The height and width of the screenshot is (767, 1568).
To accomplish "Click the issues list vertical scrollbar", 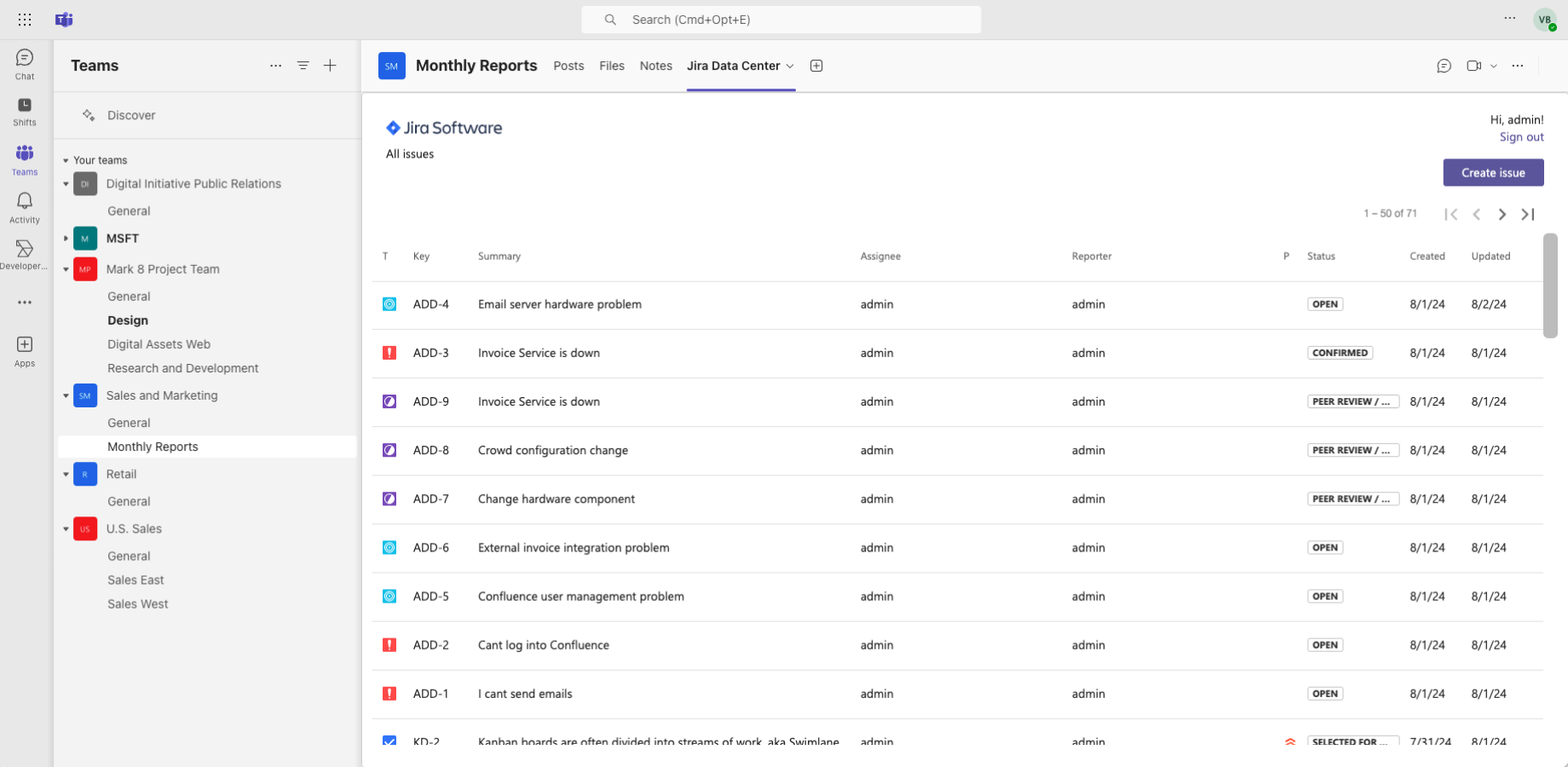I will pos(1550,285).
